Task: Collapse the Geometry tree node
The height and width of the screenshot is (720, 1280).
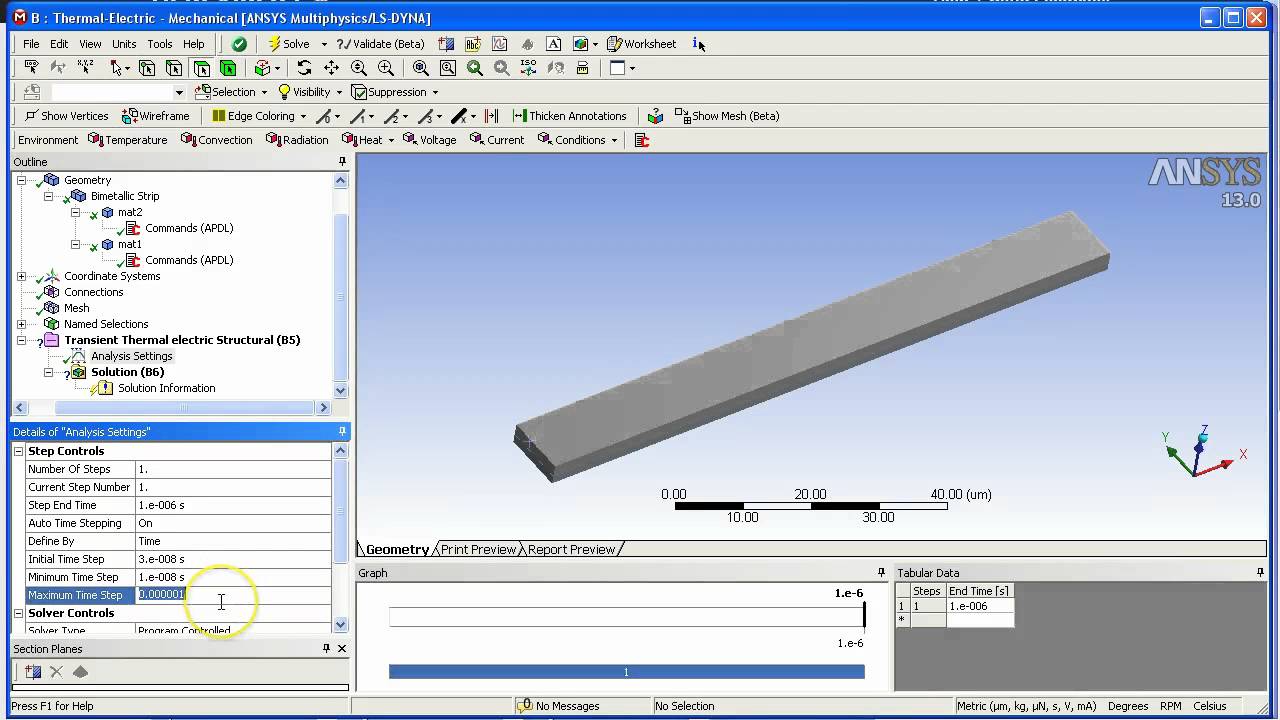Action: click(21, 180)
